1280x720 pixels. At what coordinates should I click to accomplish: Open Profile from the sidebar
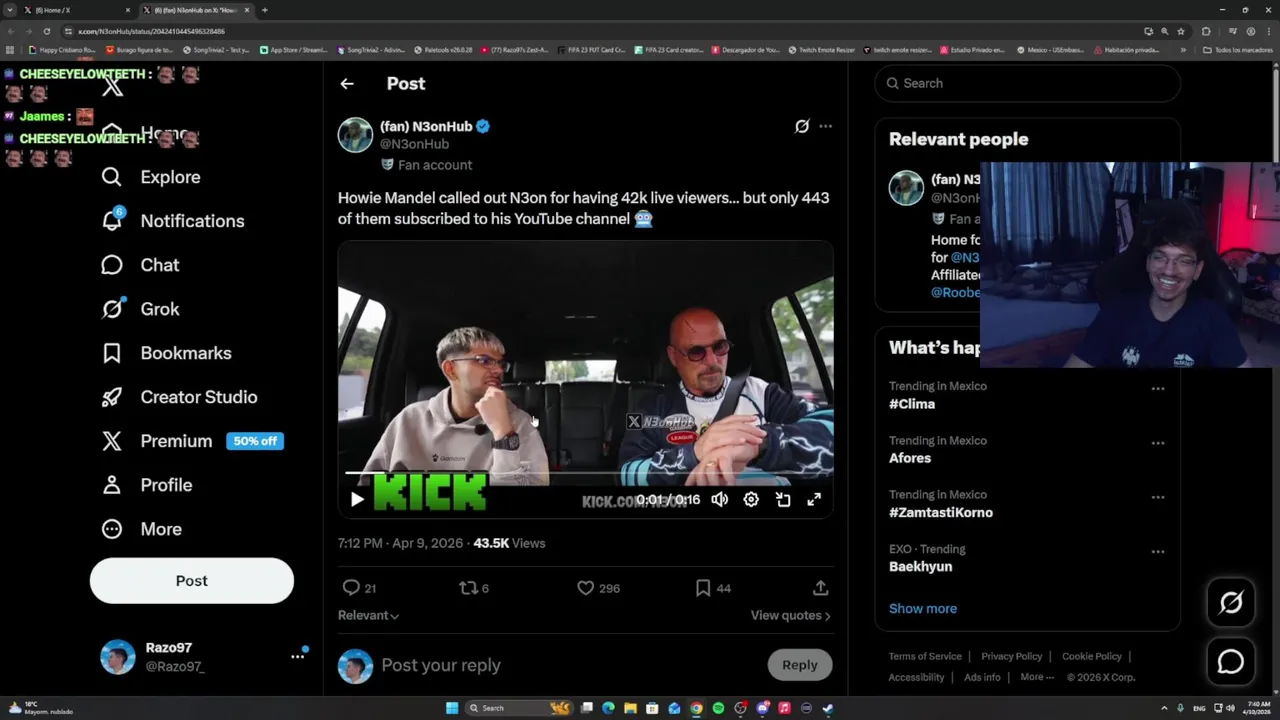coord(146,485)
